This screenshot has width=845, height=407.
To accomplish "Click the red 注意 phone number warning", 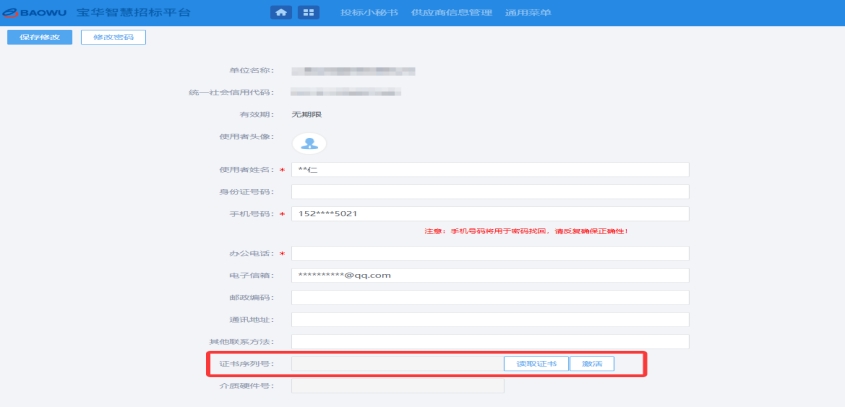I will coord(527,231).
